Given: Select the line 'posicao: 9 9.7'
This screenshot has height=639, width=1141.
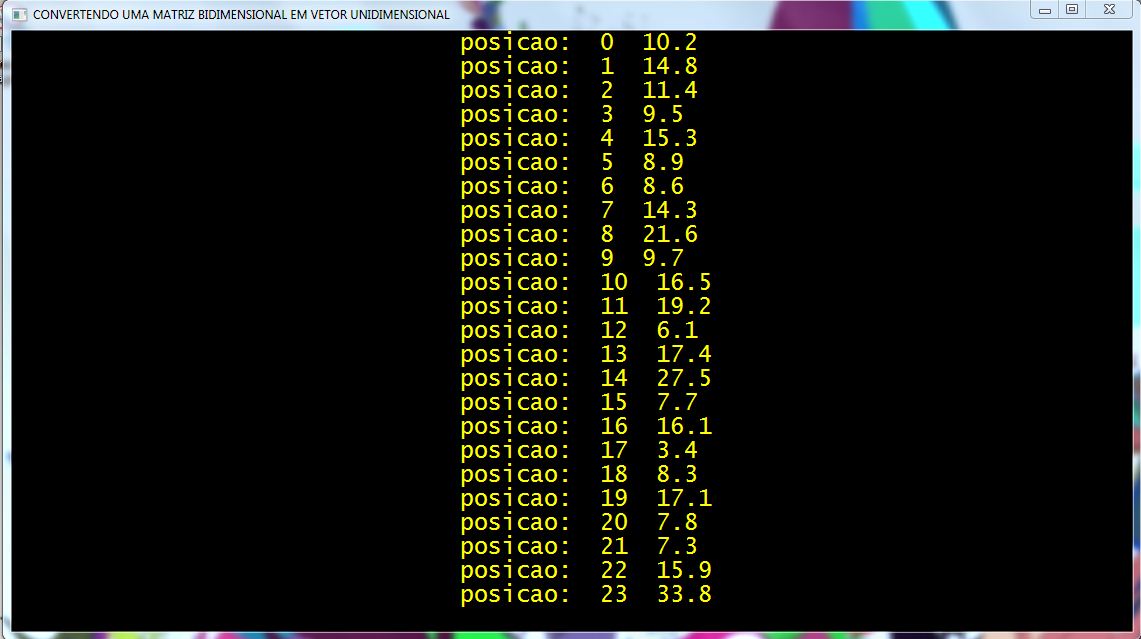Looking at the screenshot, I should (572, 259).
